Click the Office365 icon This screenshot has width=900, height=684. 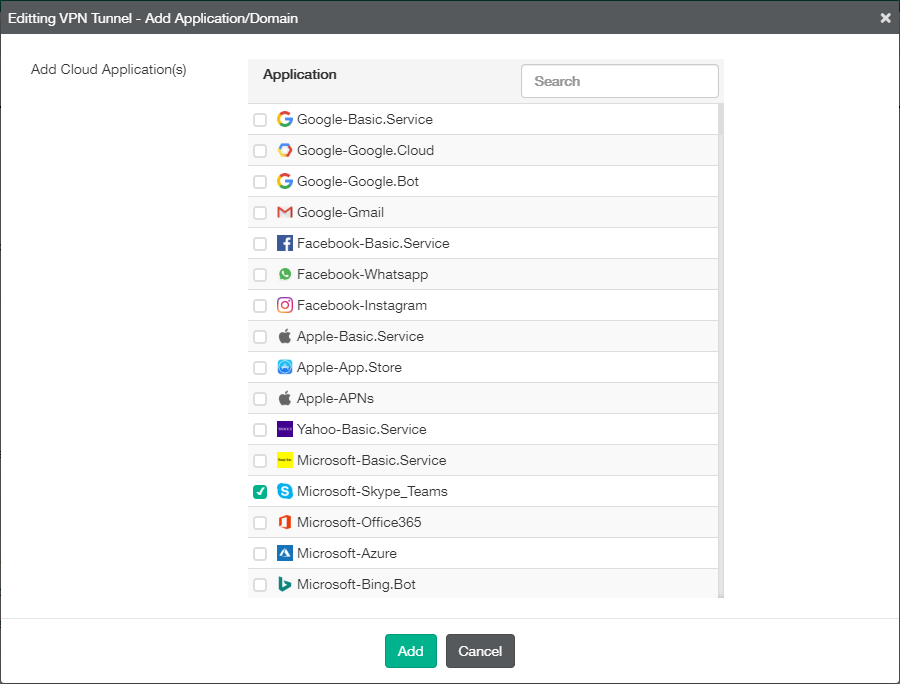(284, 522)
